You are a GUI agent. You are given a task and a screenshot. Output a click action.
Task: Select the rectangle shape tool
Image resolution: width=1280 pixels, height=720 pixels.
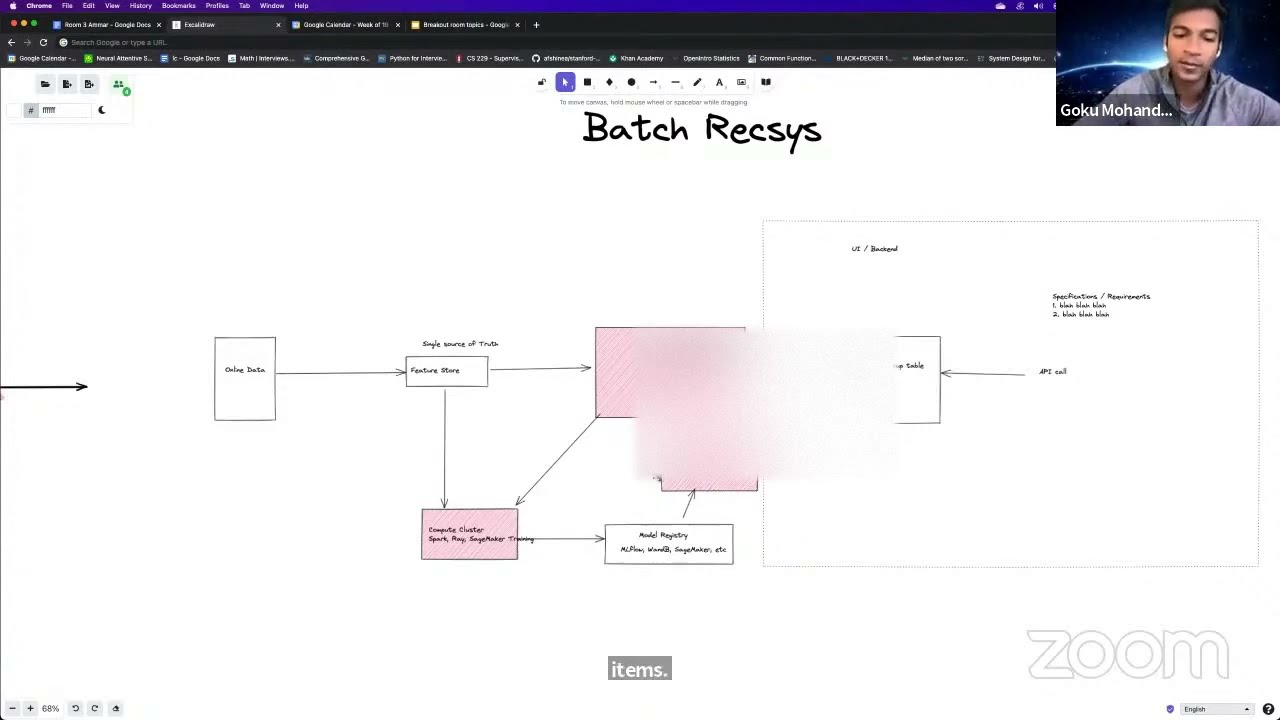[587, 82]
